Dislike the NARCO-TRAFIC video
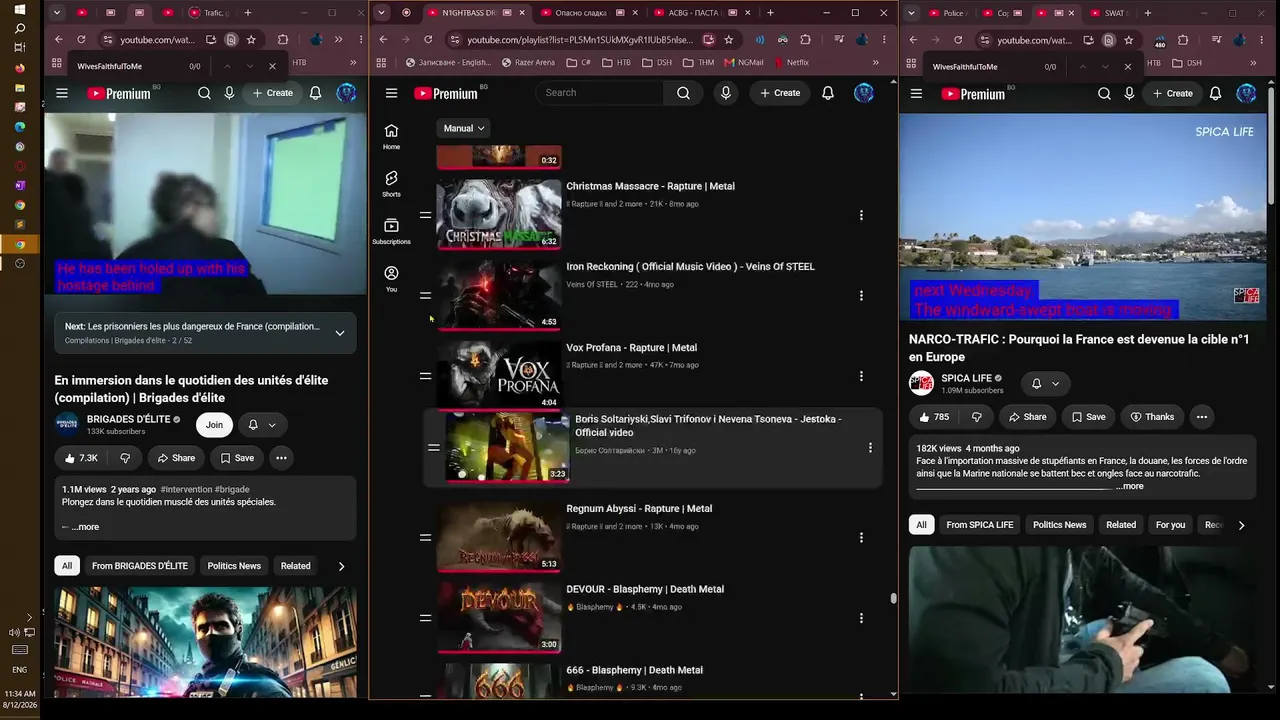This screenshot has height=720, width=1280. click(x=976, y=417)
